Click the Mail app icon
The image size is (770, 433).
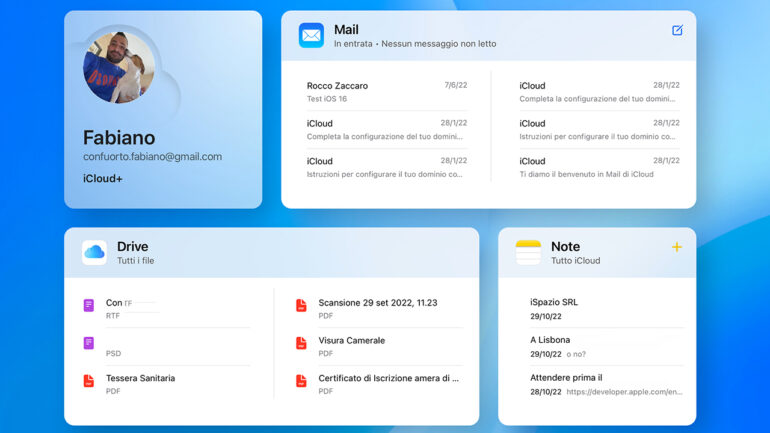click(x=311, y=36)
